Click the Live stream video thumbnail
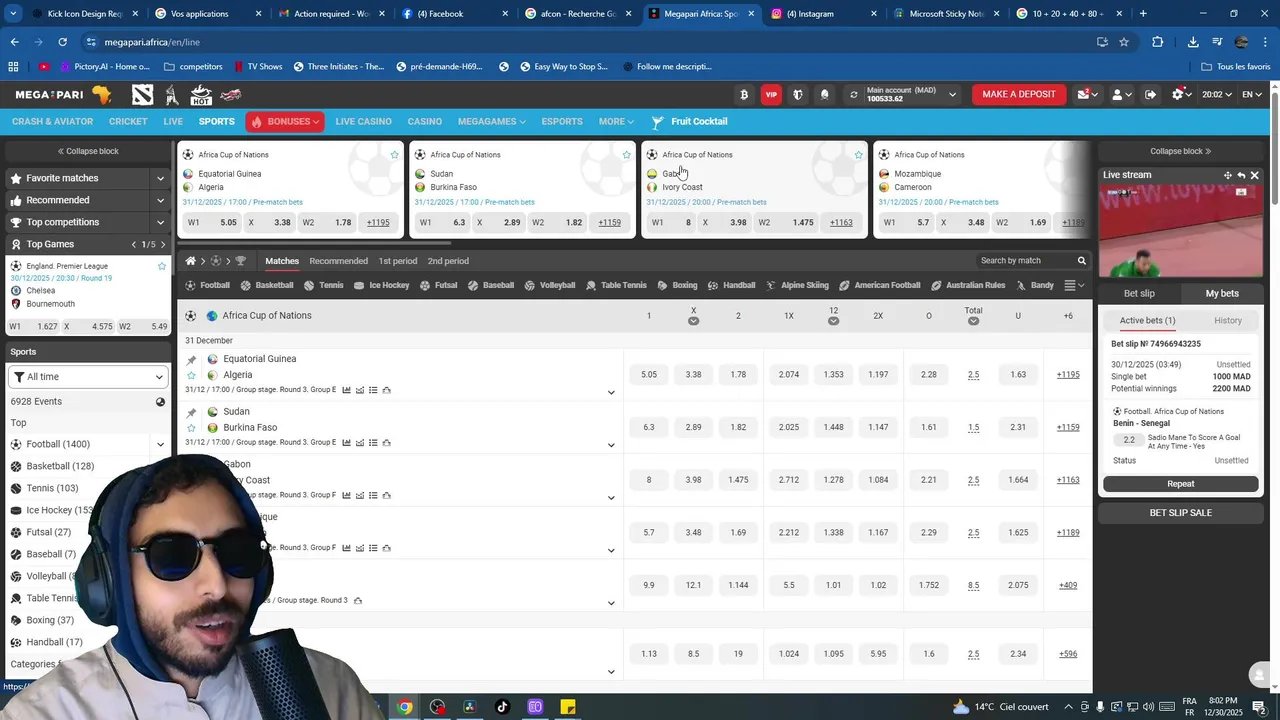Image resolution: width=1280 pixels, height=720 pixels. click(1180, 231)
